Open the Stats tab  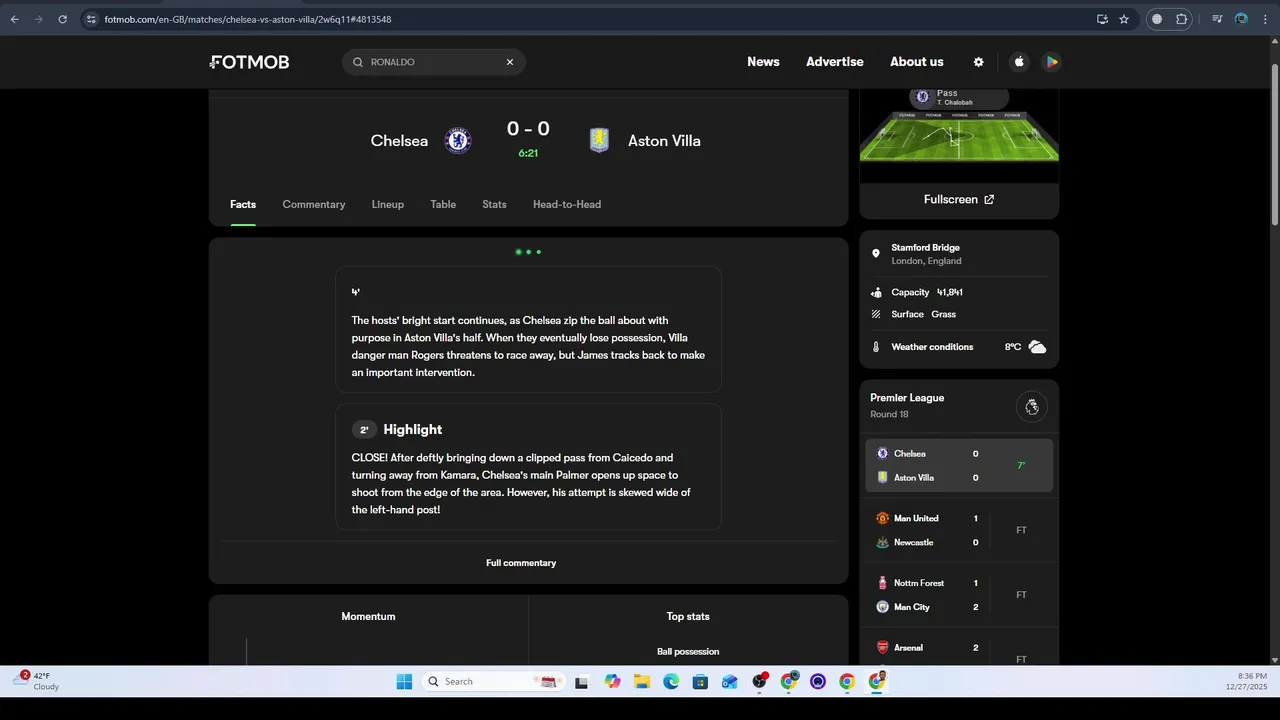pyautogui.click(x=494, y=204)
